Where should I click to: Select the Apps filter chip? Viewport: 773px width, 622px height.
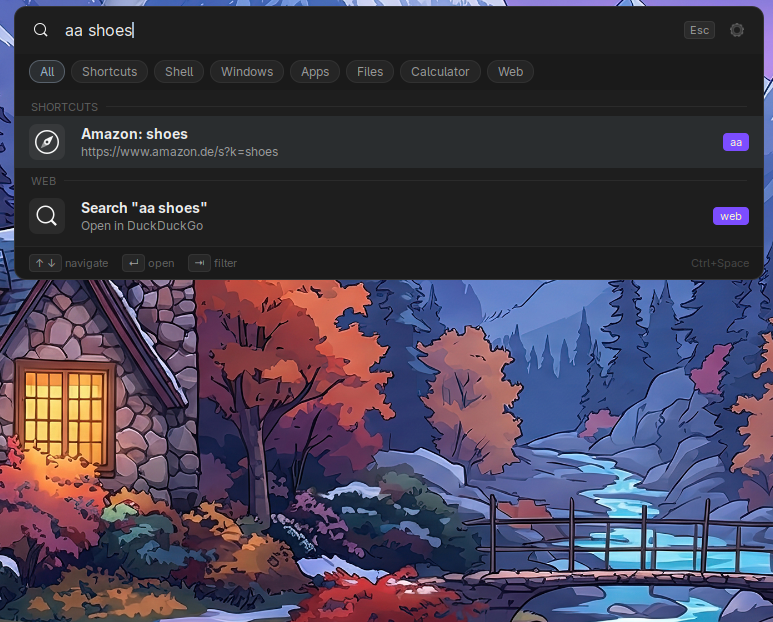[x=315, y=71]
